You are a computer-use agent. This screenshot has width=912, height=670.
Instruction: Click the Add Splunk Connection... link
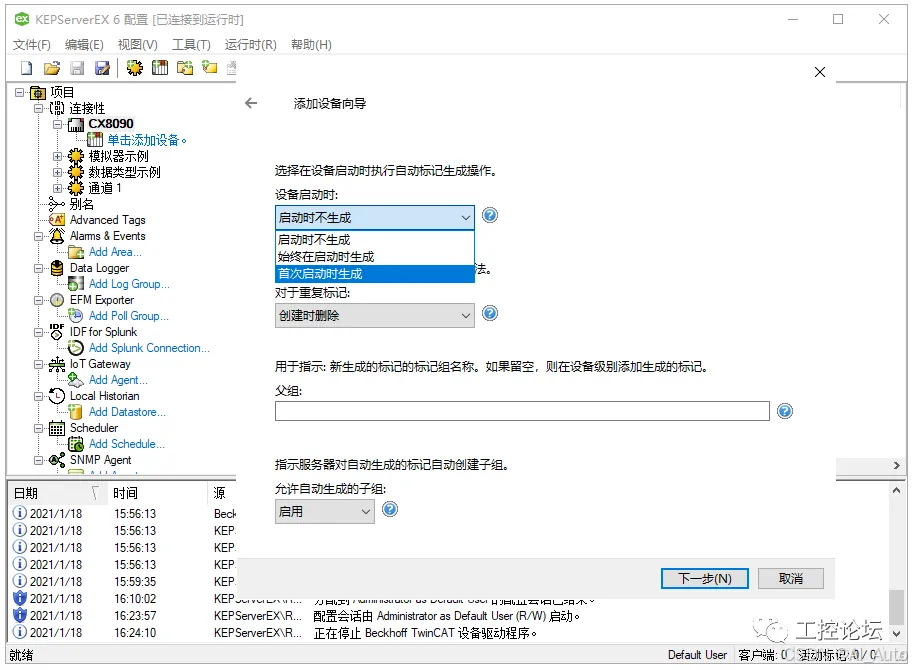(x=149, y=348)
